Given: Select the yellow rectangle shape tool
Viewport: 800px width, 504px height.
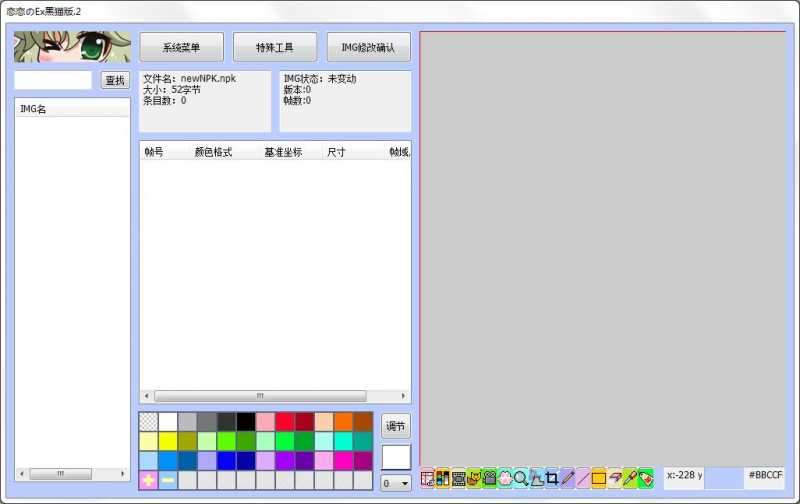Looking at the screenshot, I should tap(598, 478).
